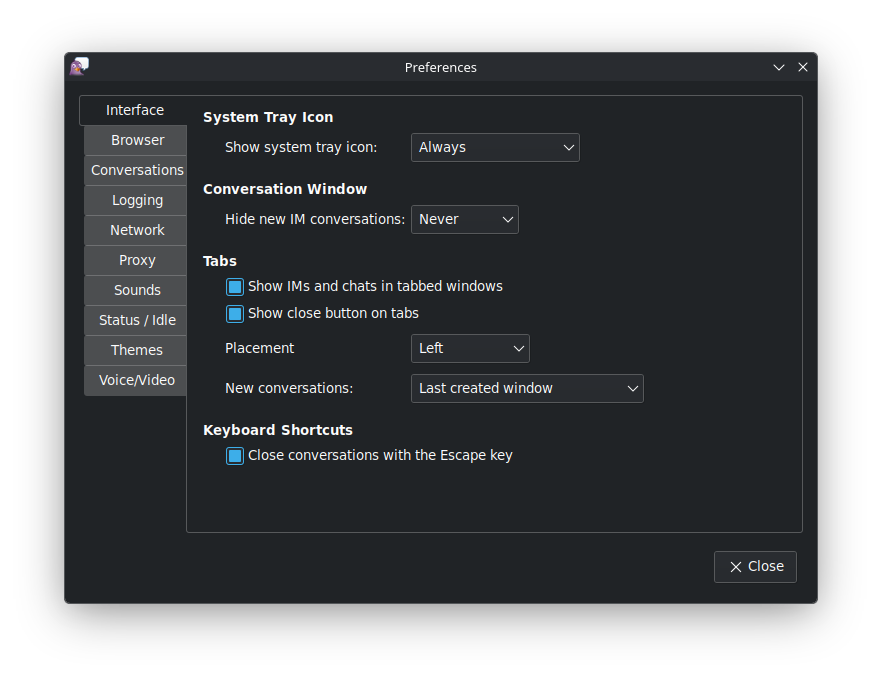Image resolution: width=882 pixels, height=680 pixels.
Task: Open the Status / Idle tab
Action: click(x=136, y=320)
